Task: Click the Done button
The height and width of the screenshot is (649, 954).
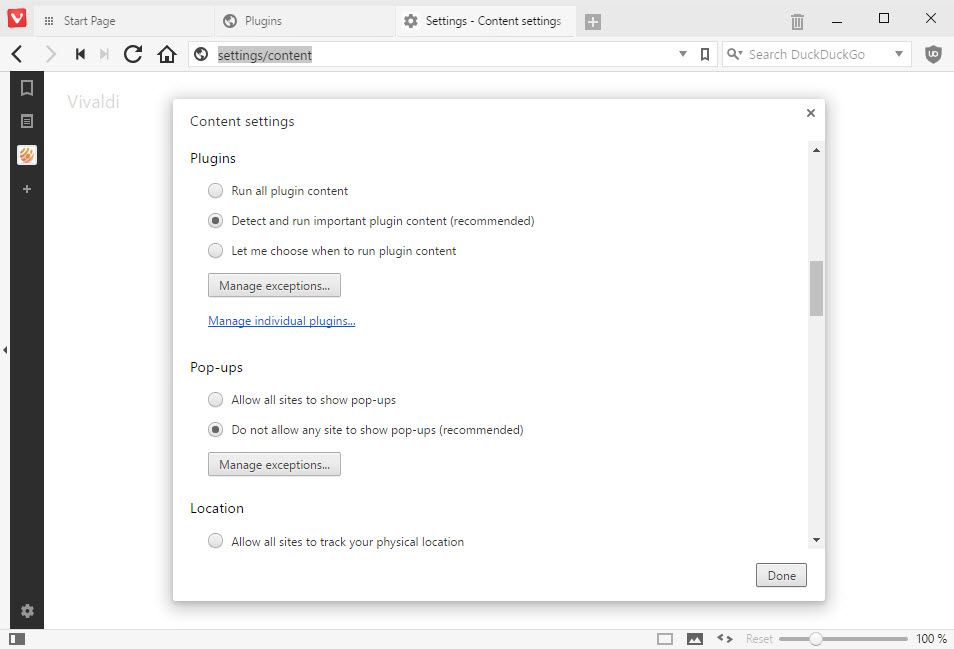Action: tap(781, 575)
